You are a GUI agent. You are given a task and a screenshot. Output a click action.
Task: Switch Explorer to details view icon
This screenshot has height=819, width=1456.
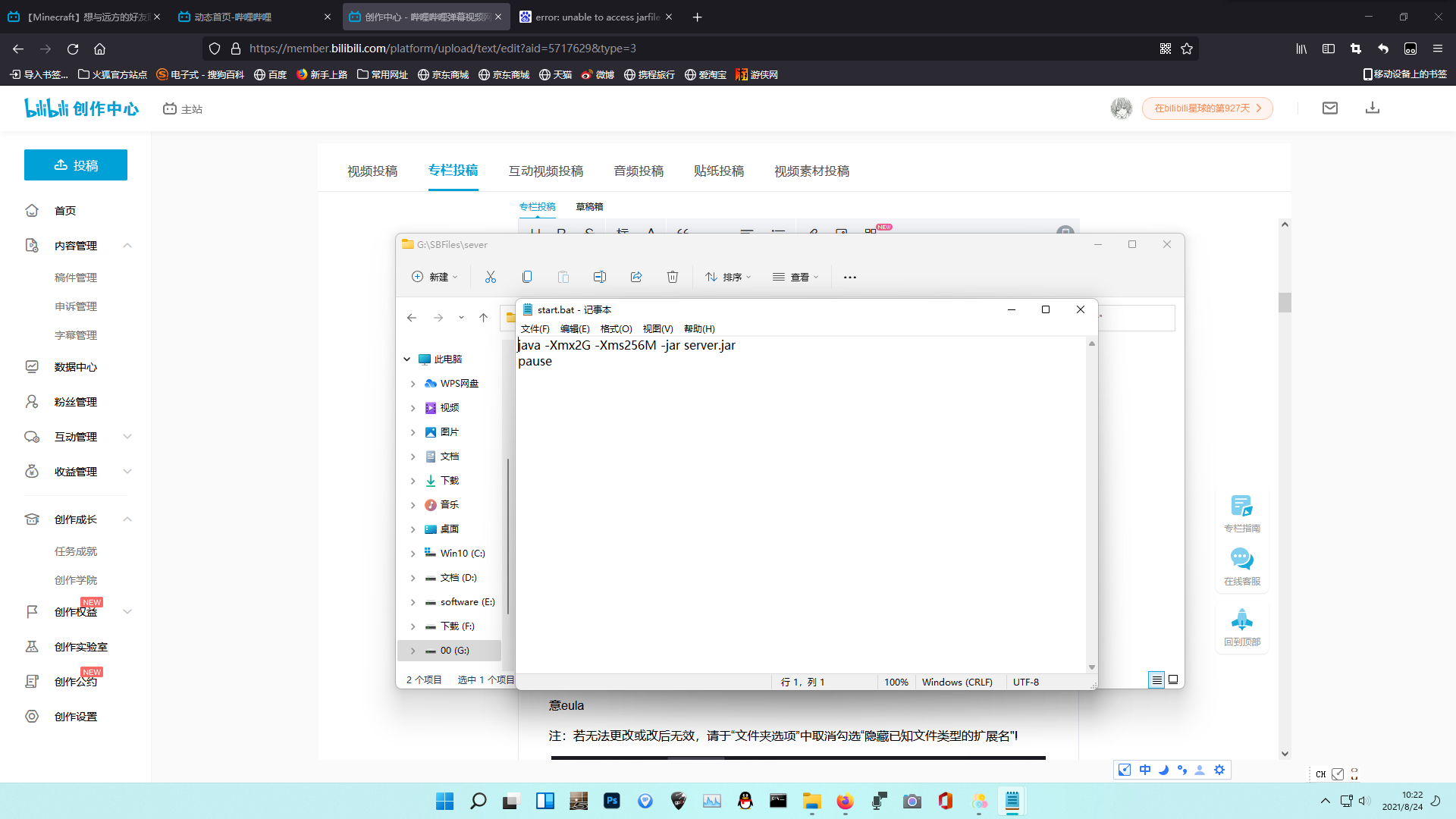pos(1156,680)
